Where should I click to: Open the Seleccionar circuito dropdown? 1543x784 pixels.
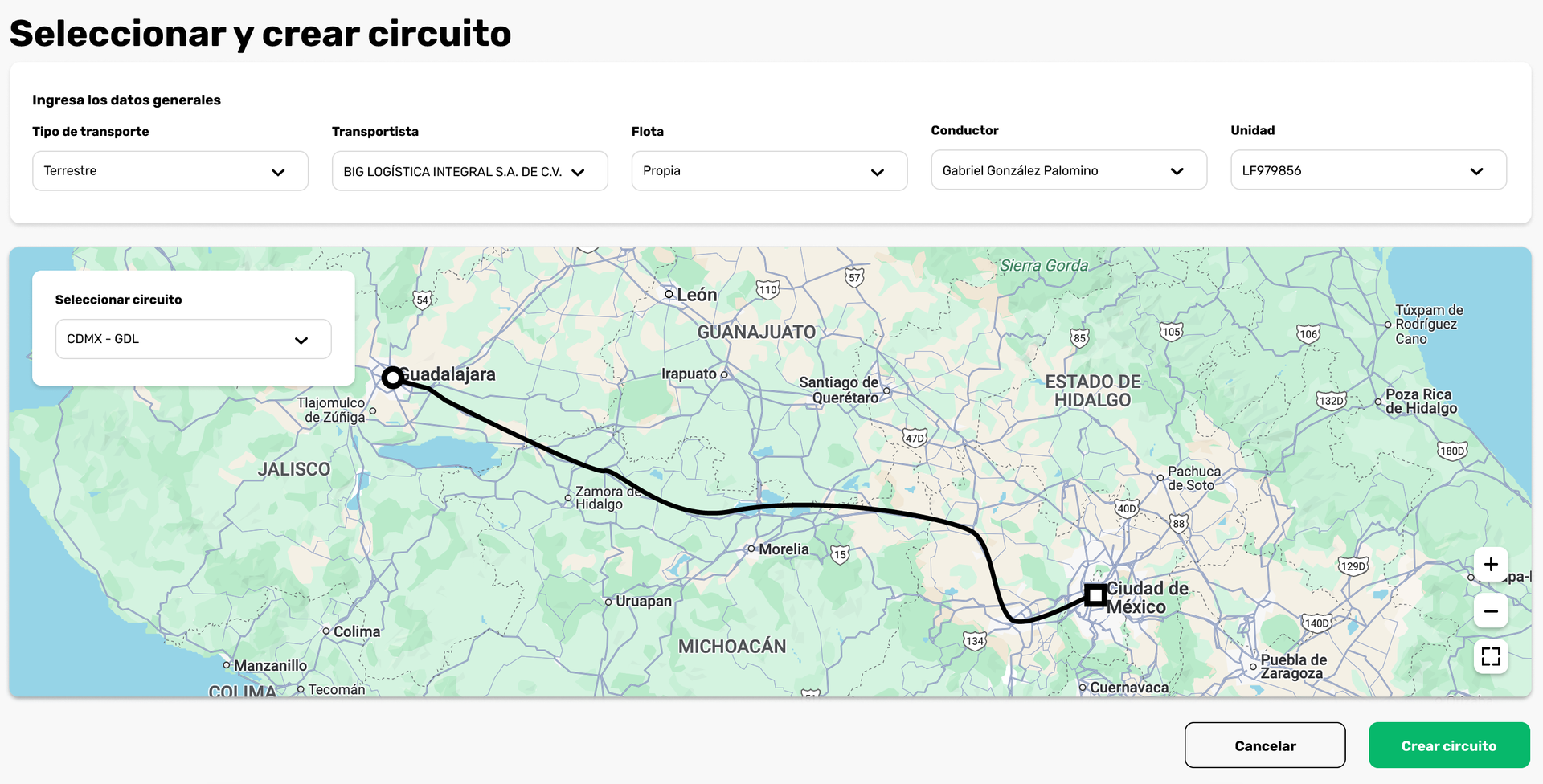tap(194, 339)
